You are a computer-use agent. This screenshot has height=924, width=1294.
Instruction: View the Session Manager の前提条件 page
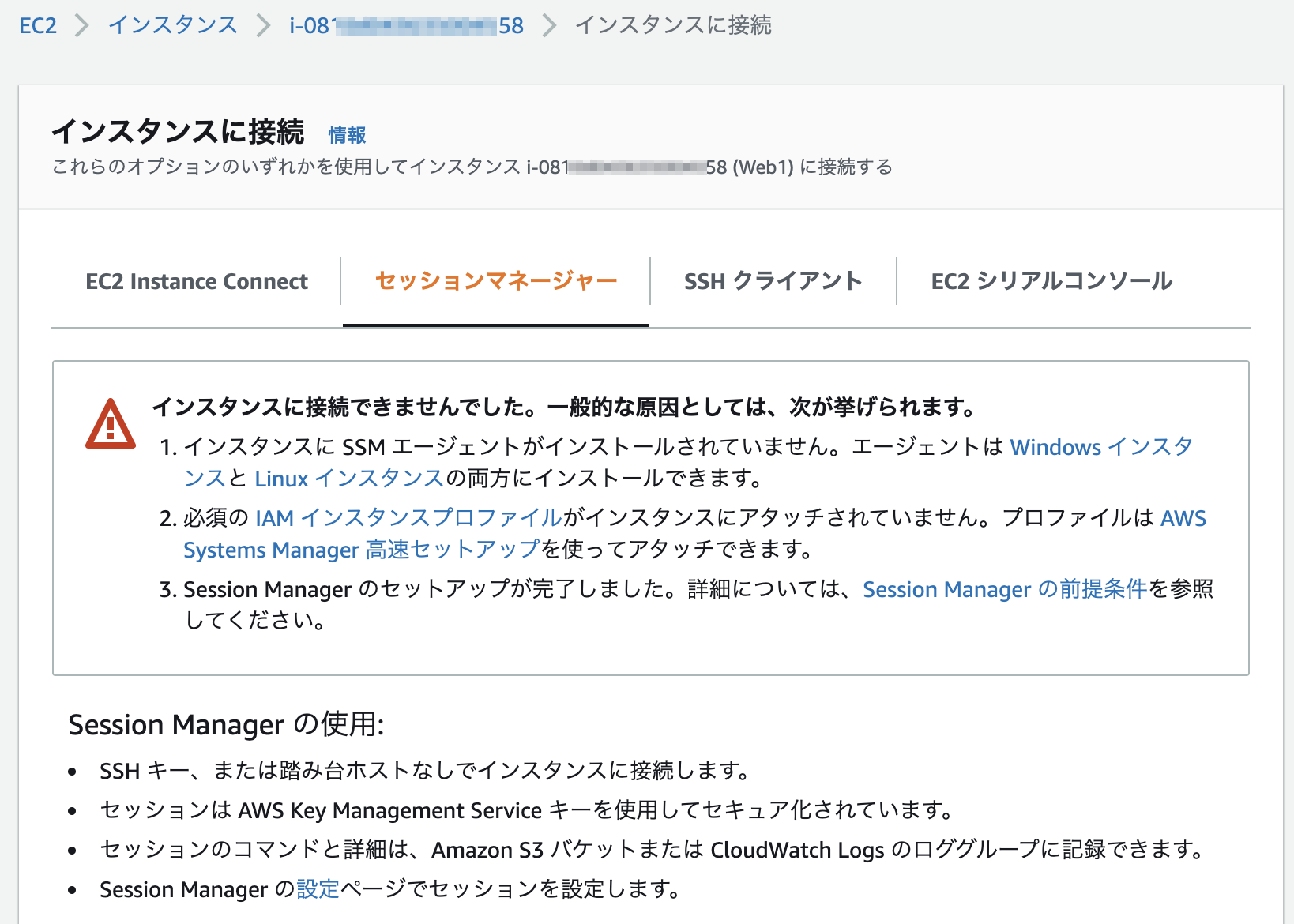click(x=1005, y=589)
